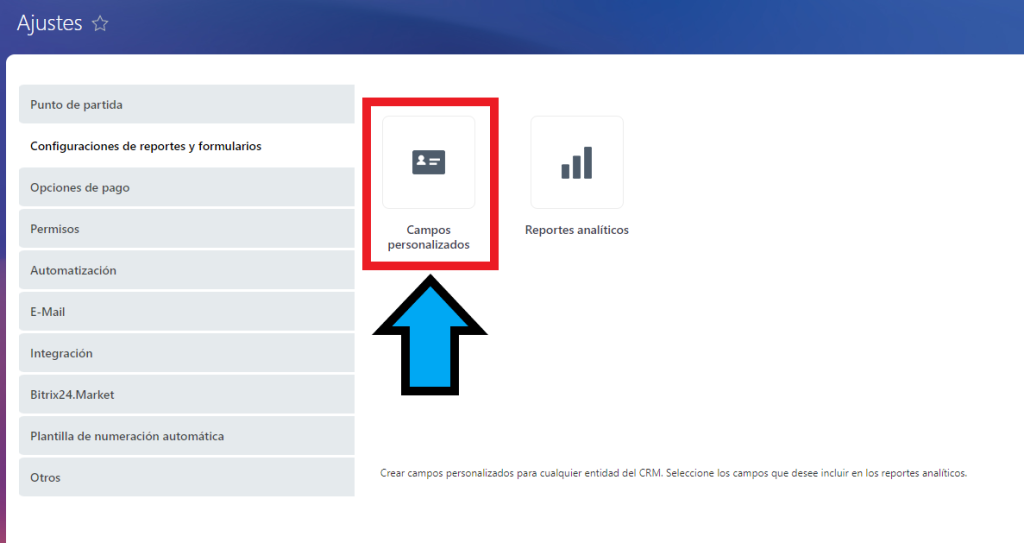
Task: Open the Bitrix24.Market section
Action: (x=186, y=395)
